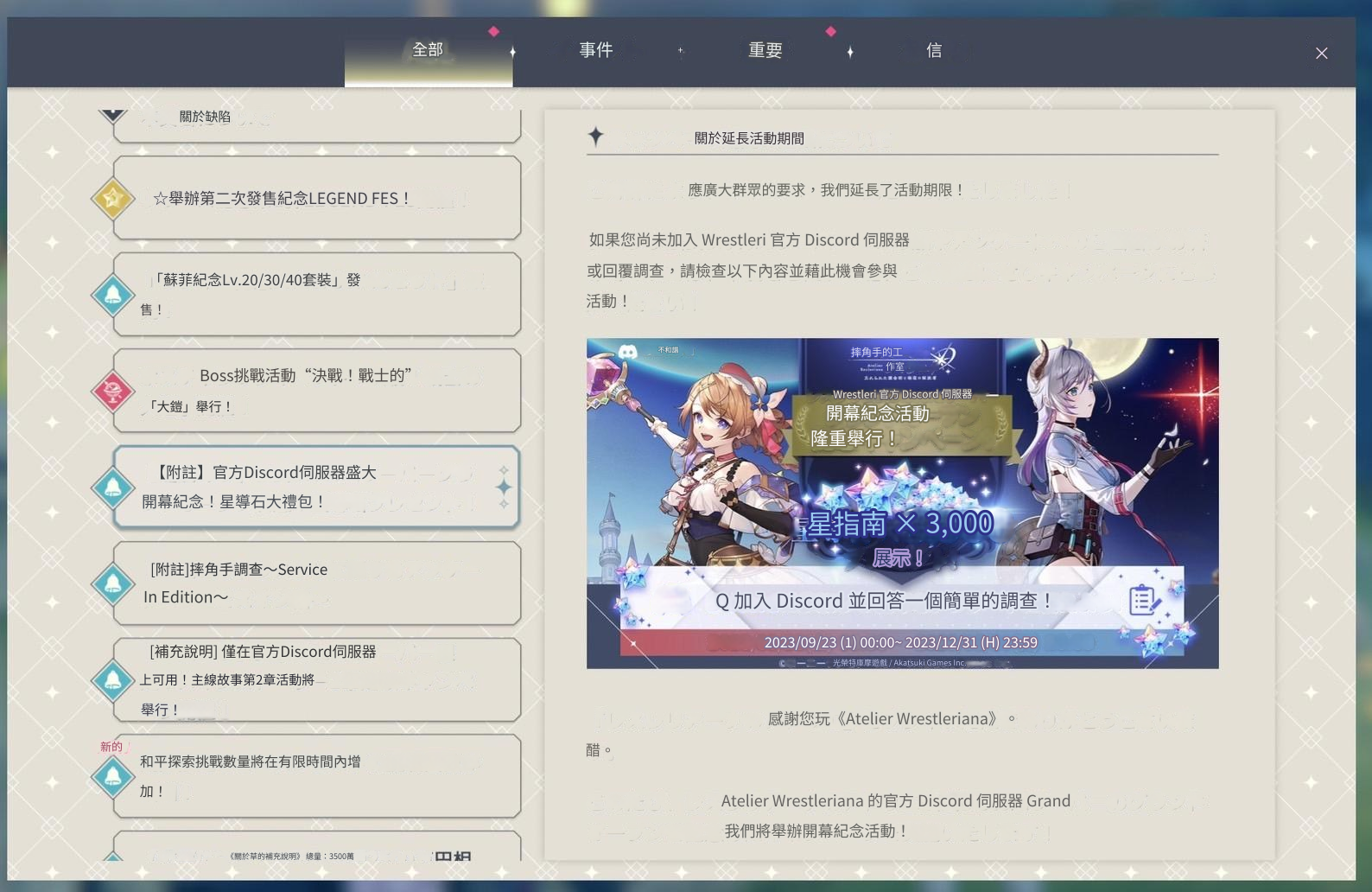Open the Boss挑戰活動 決戰 notice

(x=317, y=391)
